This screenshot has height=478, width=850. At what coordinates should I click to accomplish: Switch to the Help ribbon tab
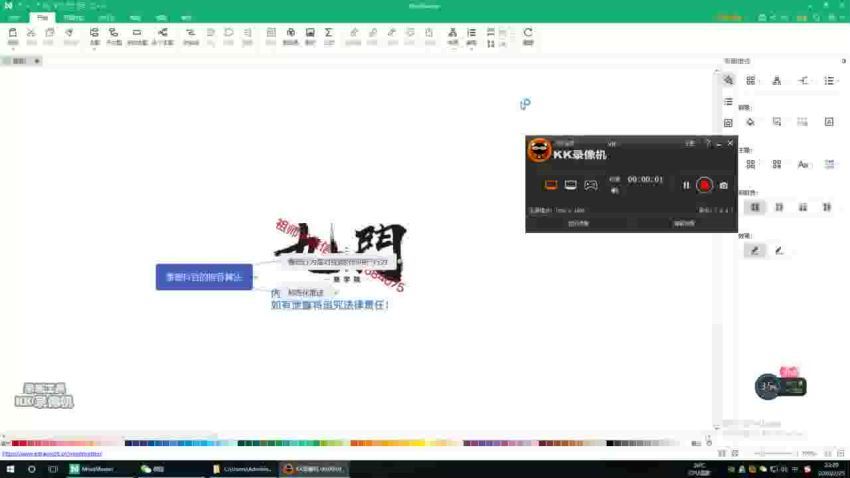pos(186,18)
